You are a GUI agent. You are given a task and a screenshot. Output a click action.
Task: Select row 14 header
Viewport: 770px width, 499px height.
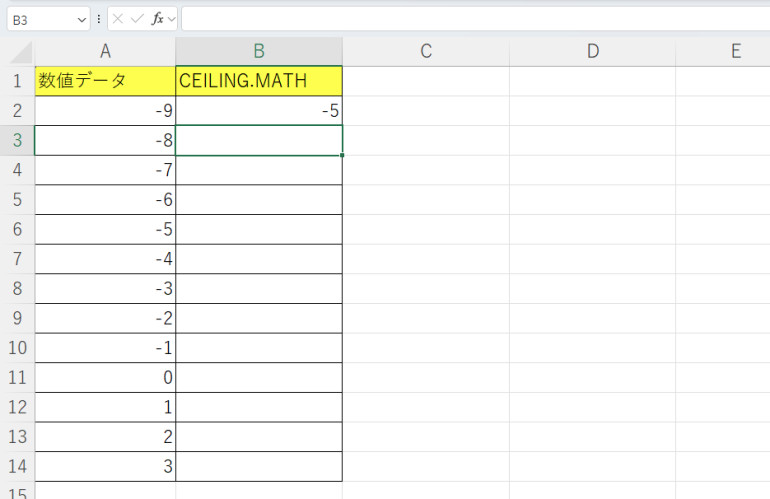click(x=17, y=466)
